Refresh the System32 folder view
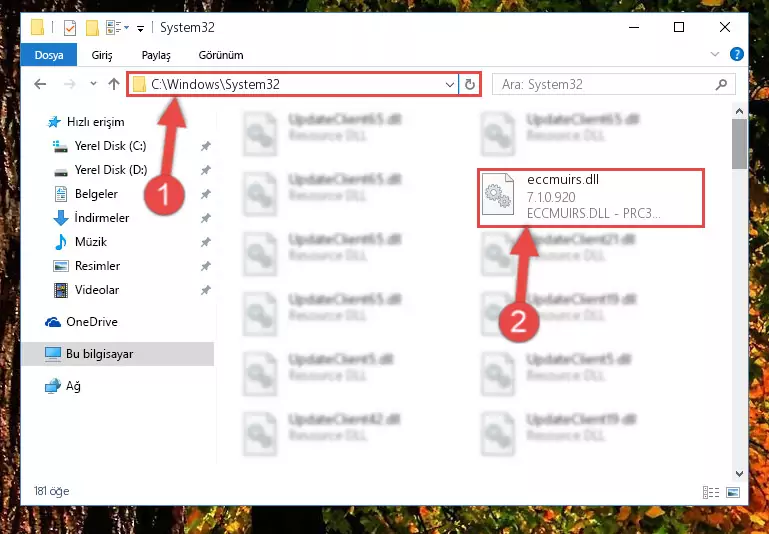This screenshot has height=534, width=769. point(470,85)
